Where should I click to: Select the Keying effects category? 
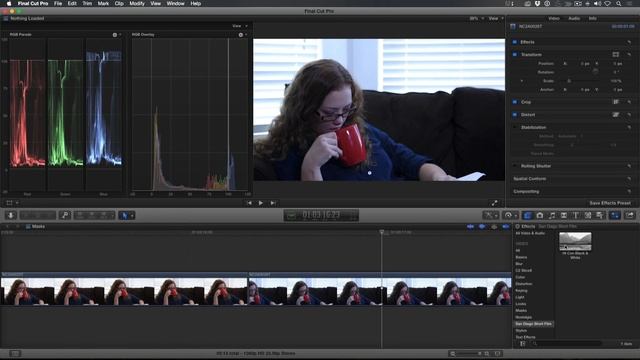coord(521,291)
